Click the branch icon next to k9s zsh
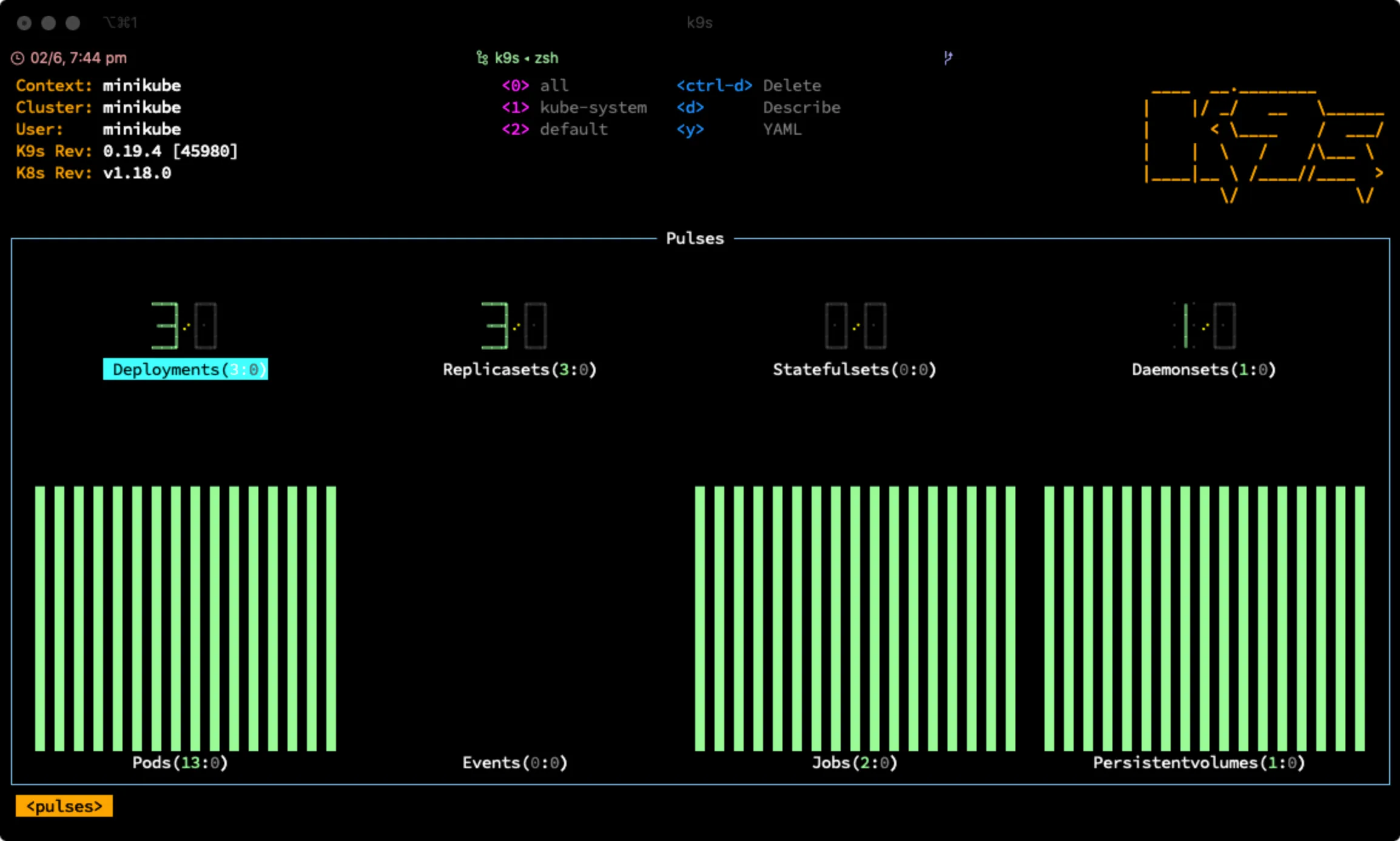Viewport: 1400px width, 841px height. [482, 58]
